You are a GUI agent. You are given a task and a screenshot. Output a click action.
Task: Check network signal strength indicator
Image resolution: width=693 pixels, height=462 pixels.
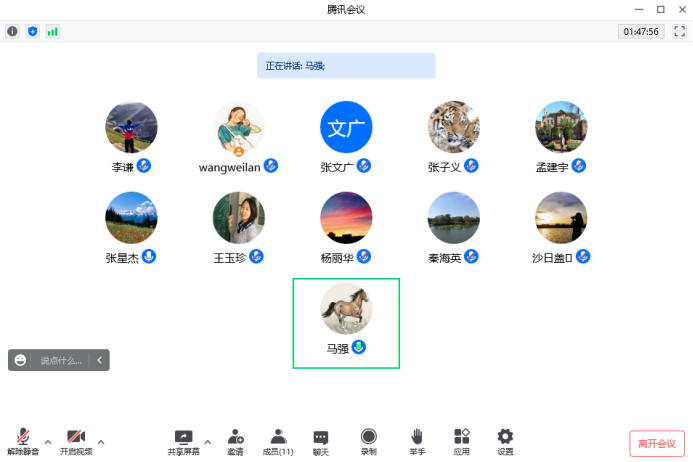(x=52, y=31)
